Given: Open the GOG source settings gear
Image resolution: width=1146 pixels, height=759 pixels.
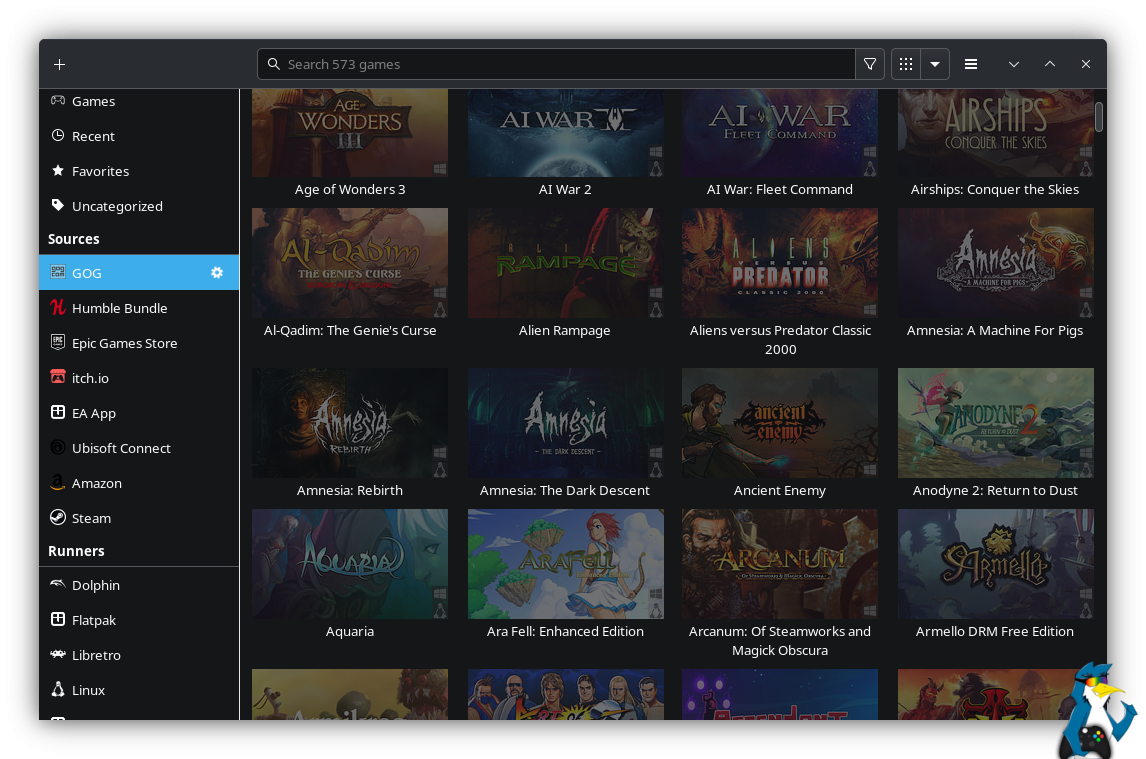Looking at the screenshot, I should point(217,273).
